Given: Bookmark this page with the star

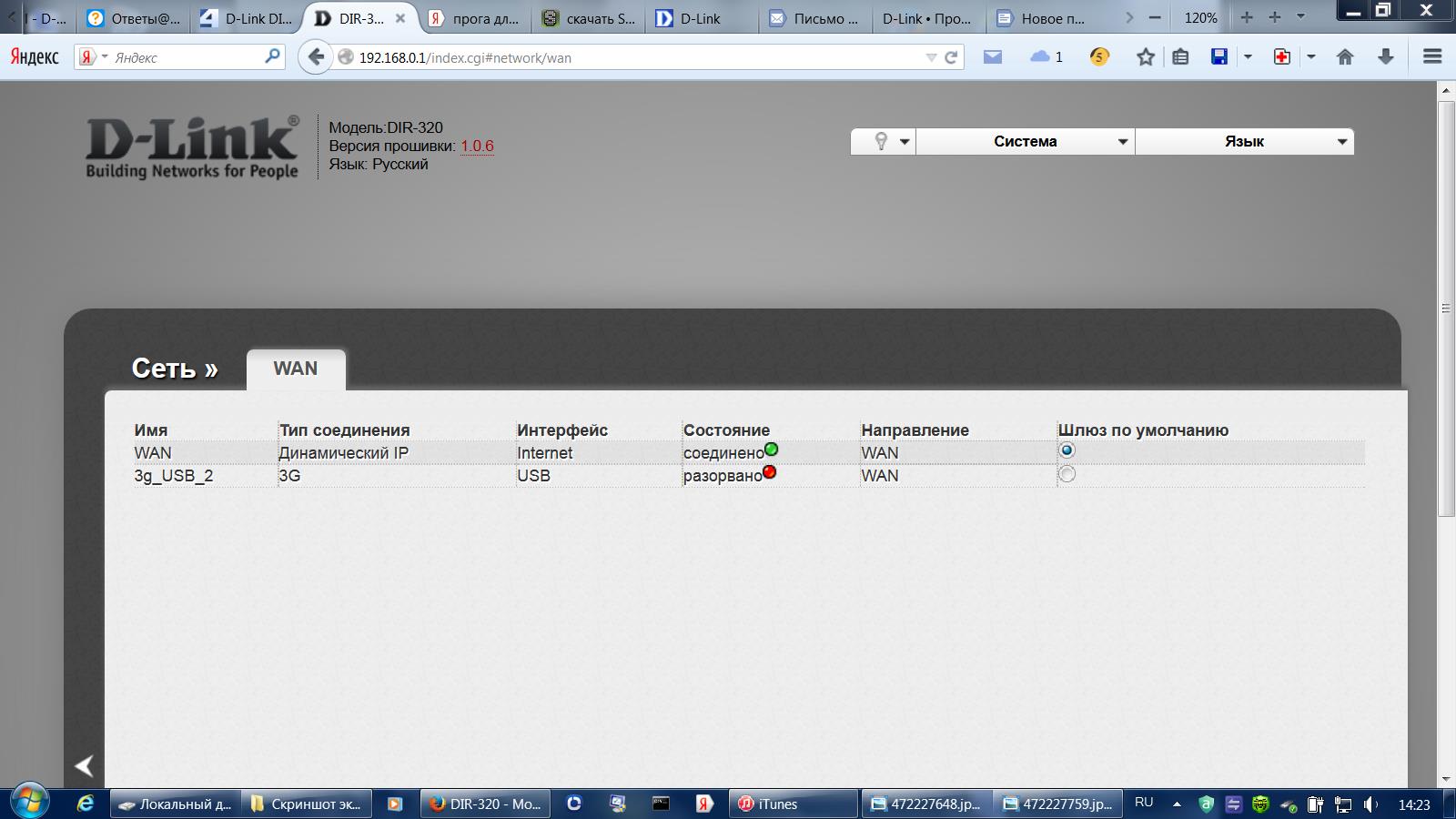Looking at the screenshot, I should [x=1146, y=57].
